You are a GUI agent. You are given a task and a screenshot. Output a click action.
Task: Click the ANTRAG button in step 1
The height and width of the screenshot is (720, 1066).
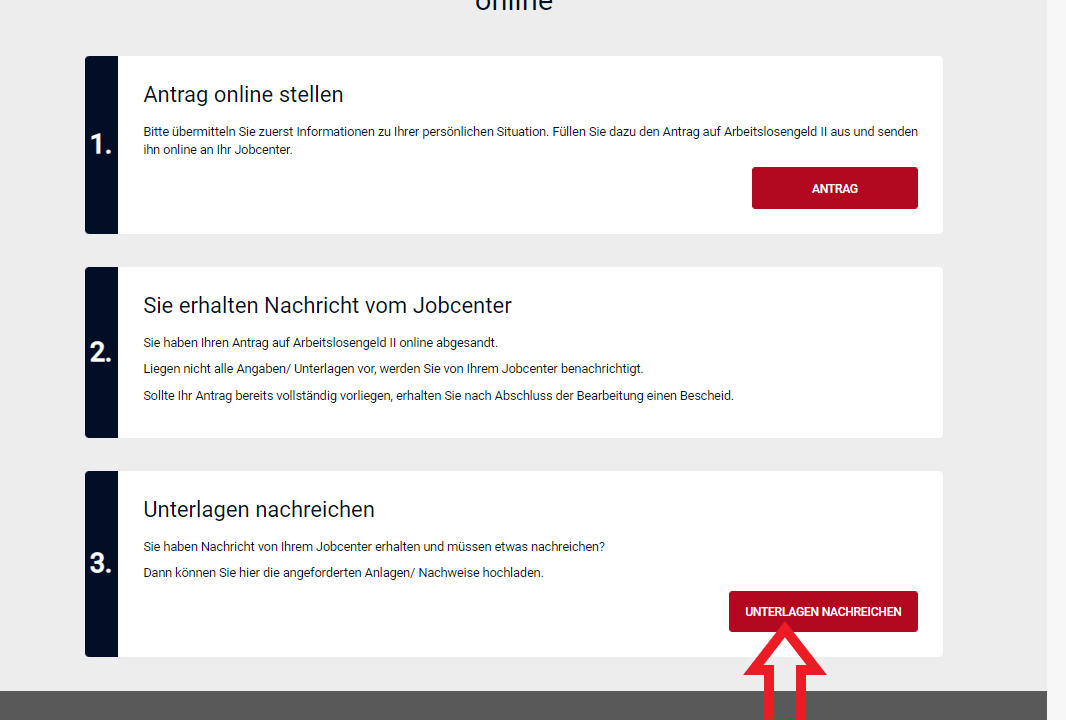point(834,187)
